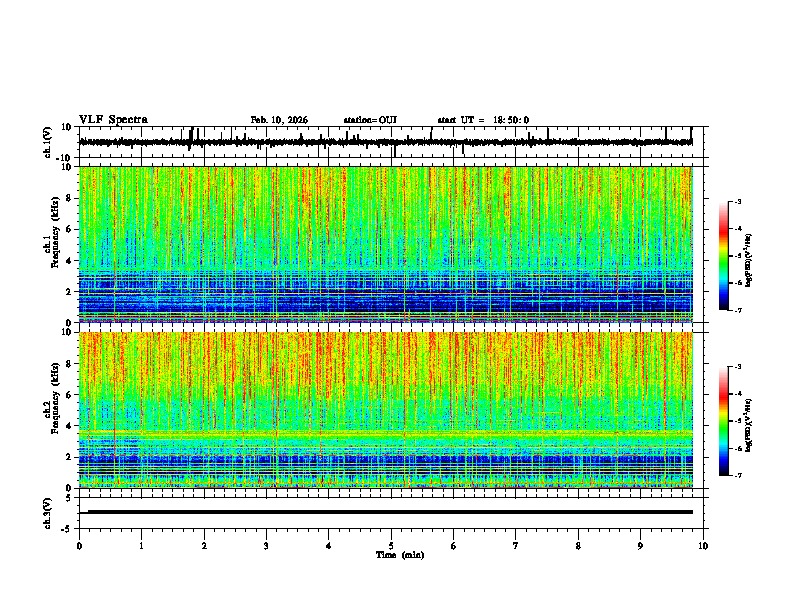Click the "VLF Spectra" plot title
Image resolution: width=792 pixels, height=612 pixels.
tap(113, 120)
